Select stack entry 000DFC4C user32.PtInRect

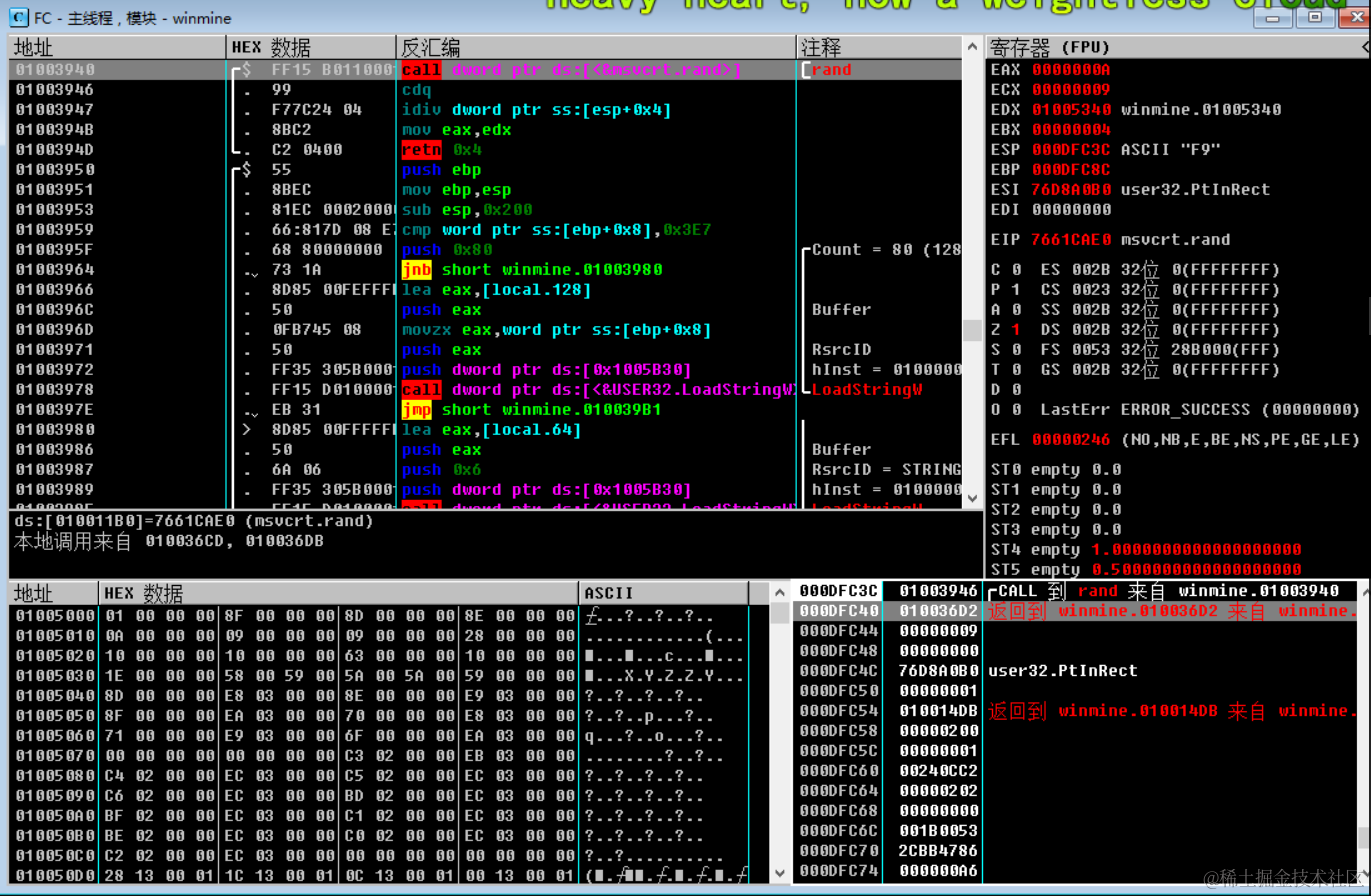click(1076, 671)
